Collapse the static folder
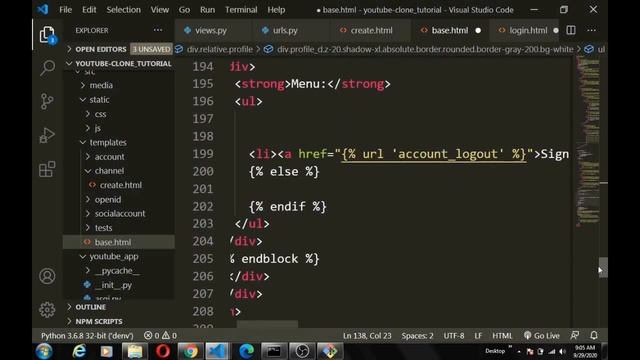 99,100
